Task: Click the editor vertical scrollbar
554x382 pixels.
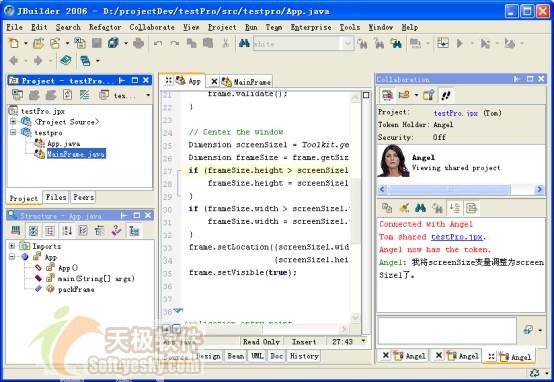Action: tap(356, 207)
